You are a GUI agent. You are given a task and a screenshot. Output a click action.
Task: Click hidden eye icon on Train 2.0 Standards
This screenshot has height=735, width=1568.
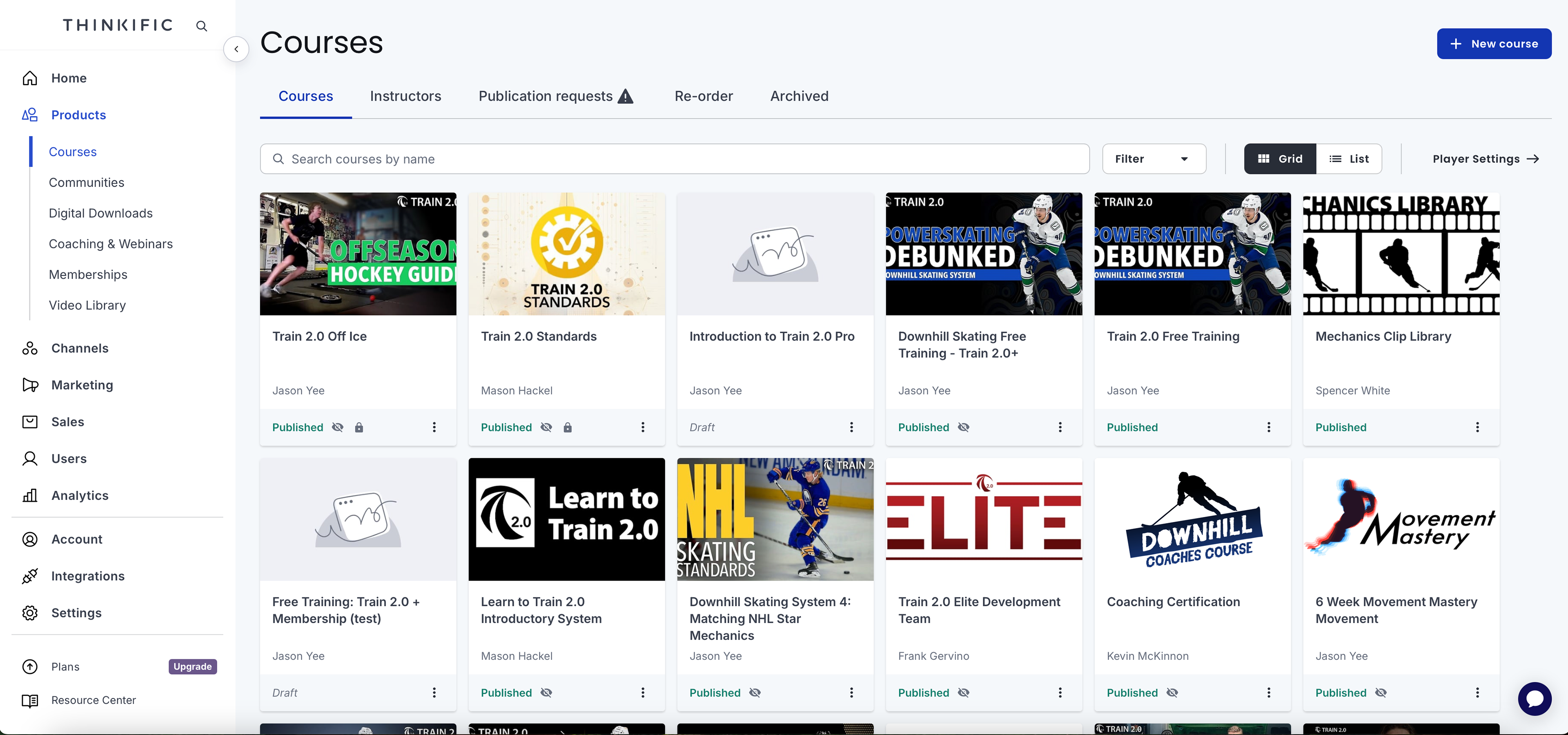pos(546,428)
